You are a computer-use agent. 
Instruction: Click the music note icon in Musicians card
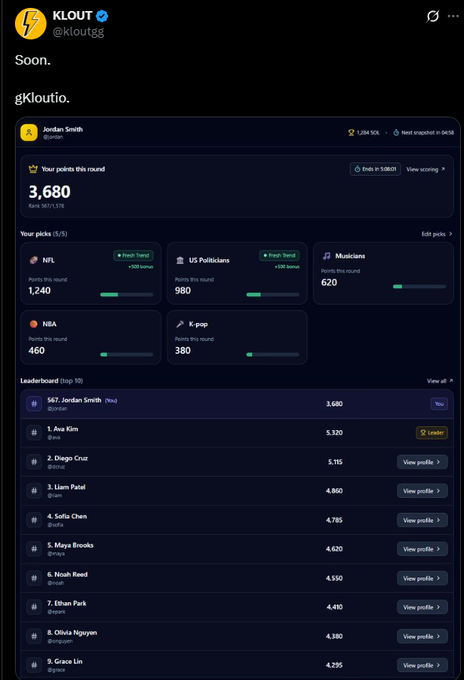(x=327, y=256)
